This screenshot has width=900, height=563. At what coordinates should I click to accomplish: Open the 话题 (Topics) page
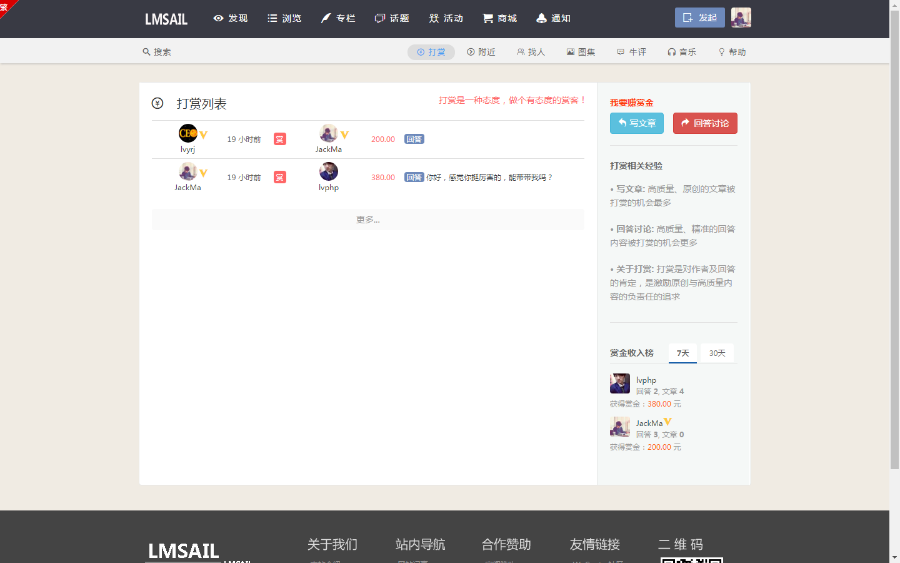pos(392,18)
